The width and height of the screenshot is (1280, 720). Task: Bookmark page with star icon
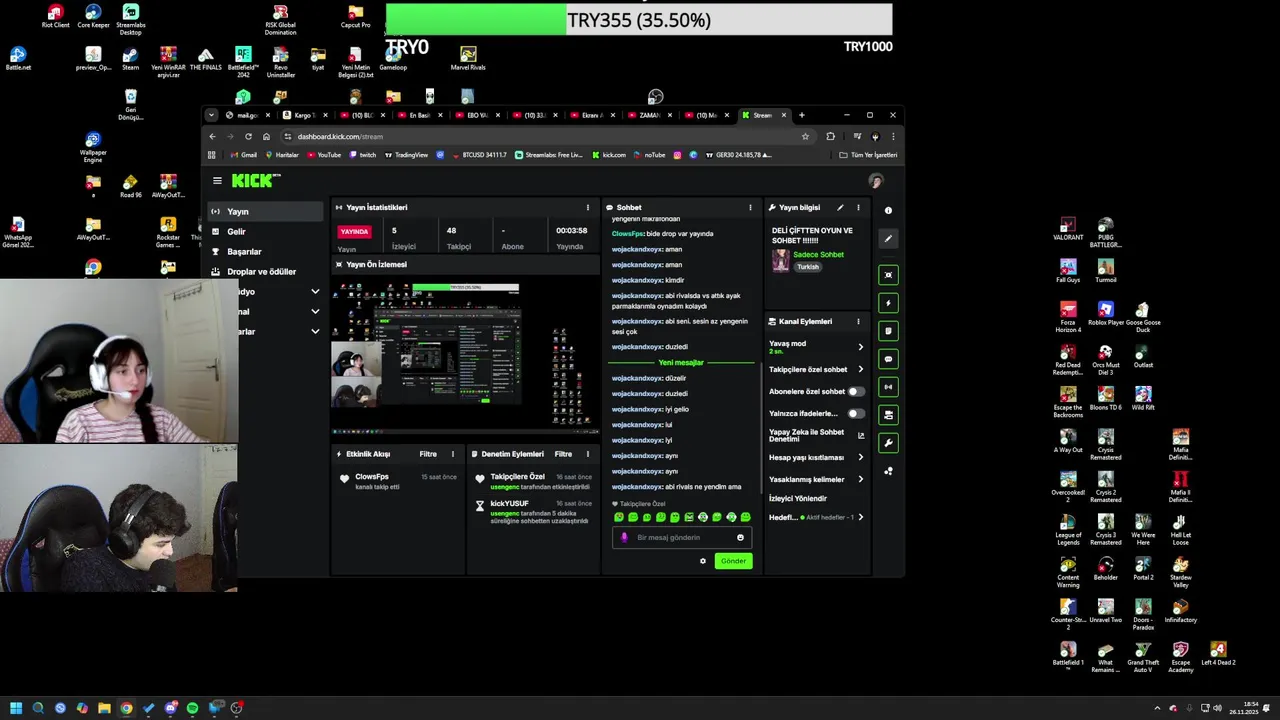pos(805,137)
